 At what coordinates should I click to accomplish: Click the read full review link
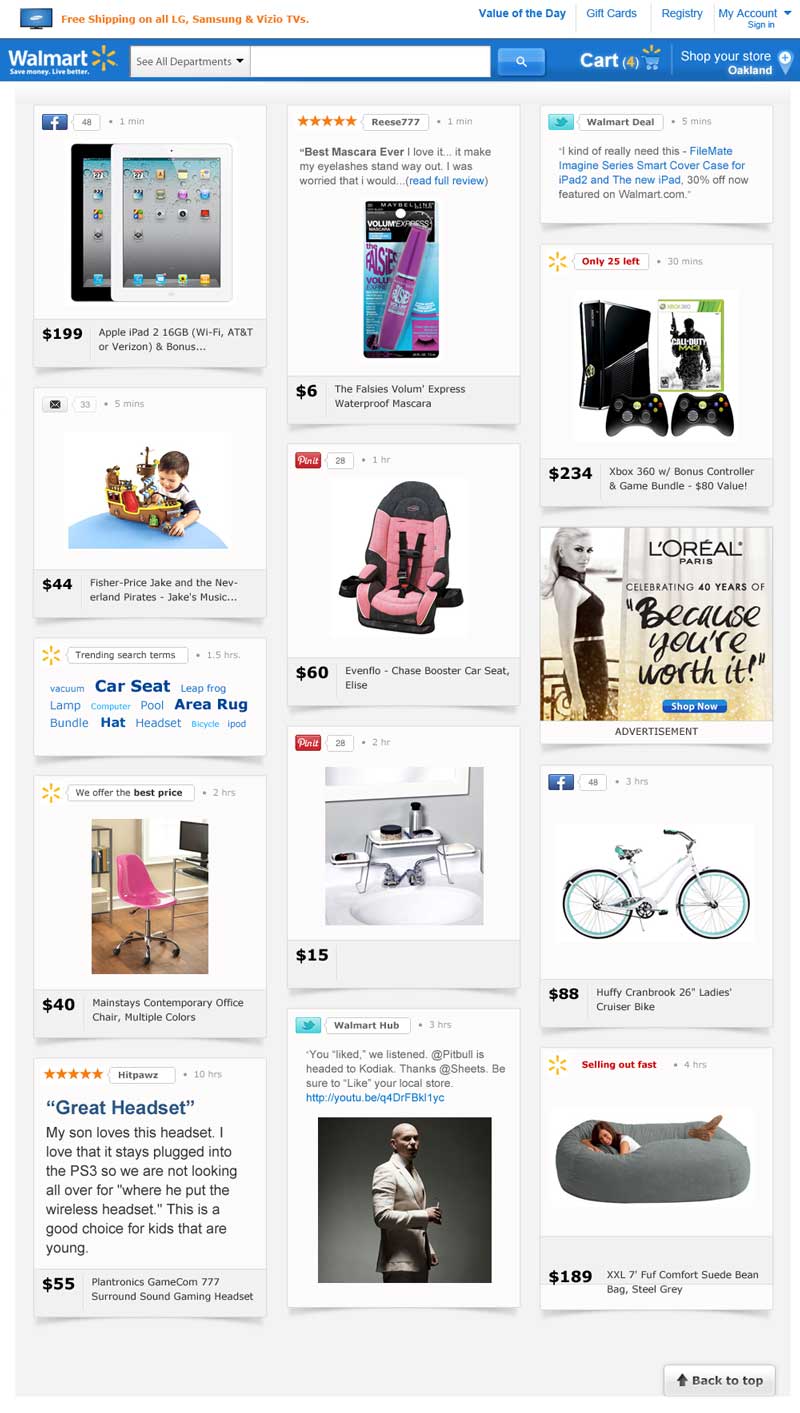tap(447, 181)
